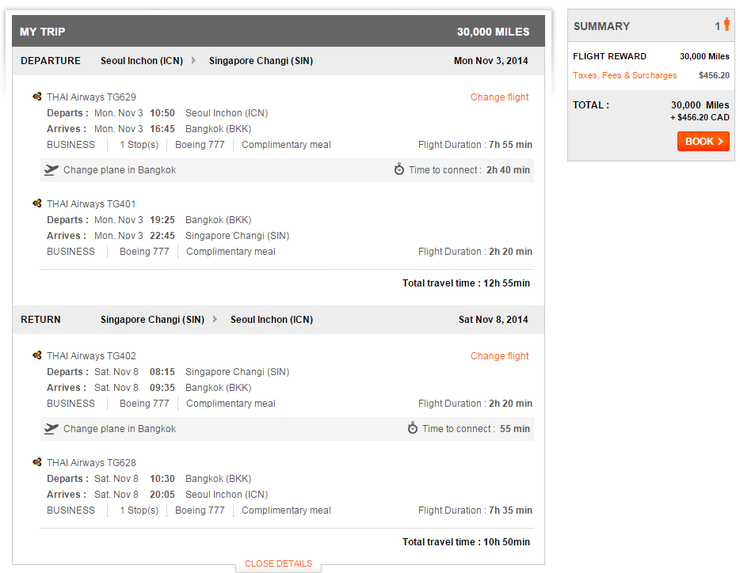Click the arrow between Seoul and Singapore in Departure

pos(194,61)
